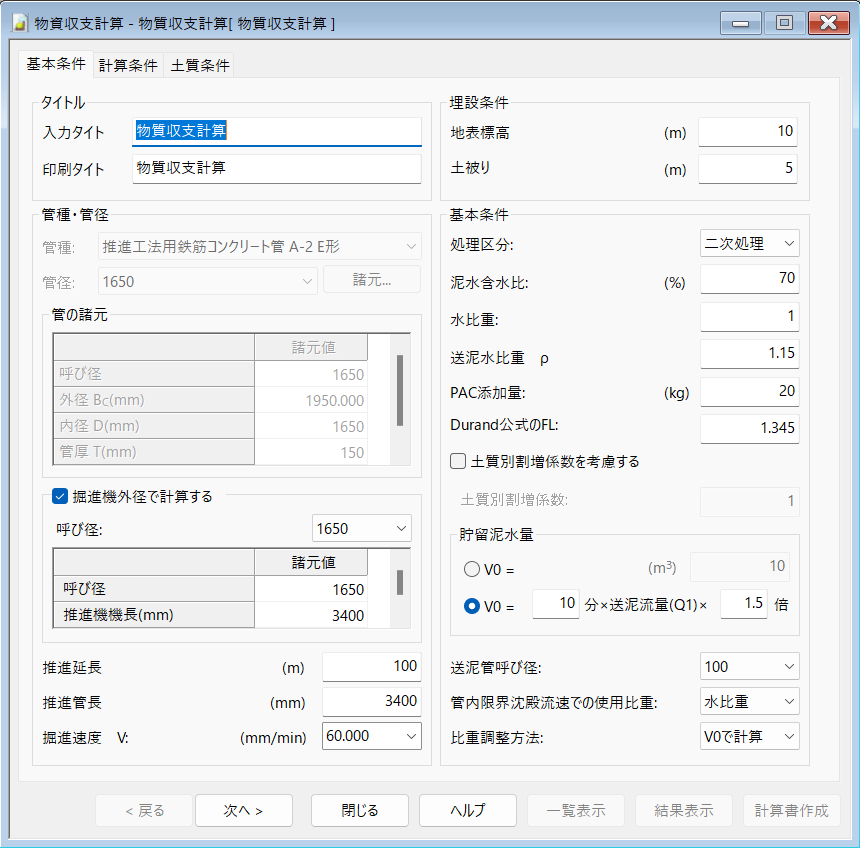The image size is (860, 848).
Task: Click the 次へ > button
Action: tap(243, 810)
